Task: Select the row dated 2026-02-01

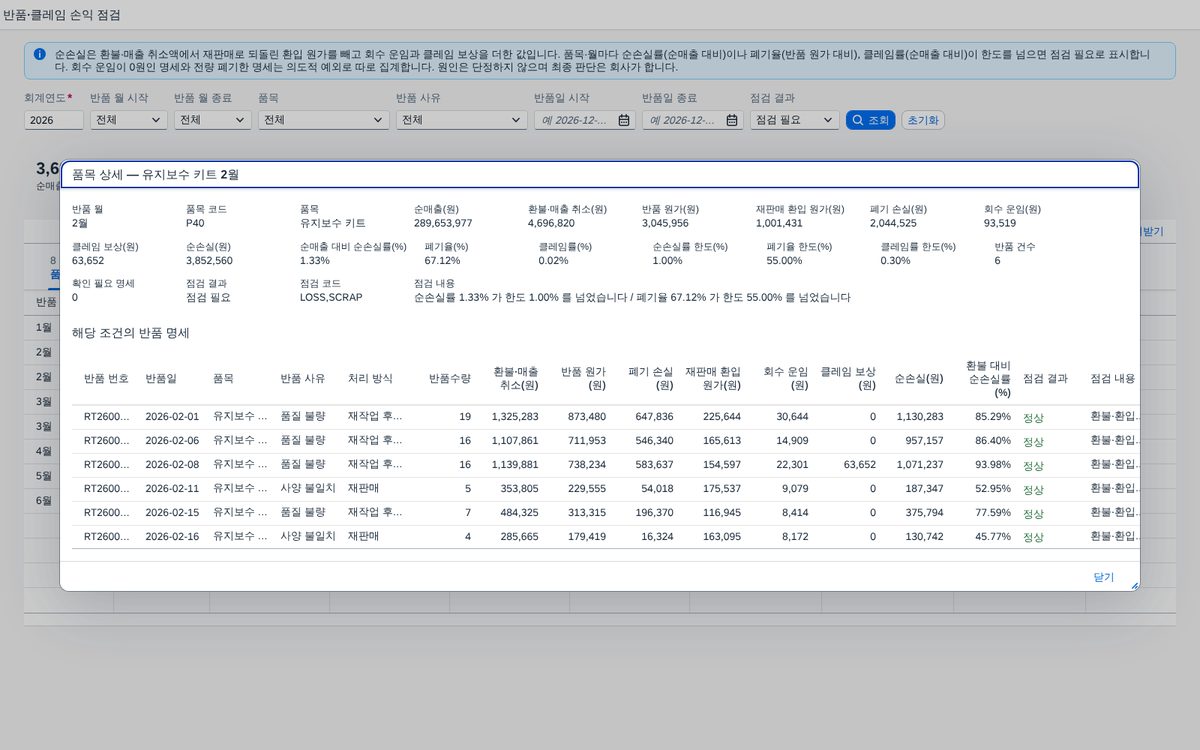Action: (605, 417)
